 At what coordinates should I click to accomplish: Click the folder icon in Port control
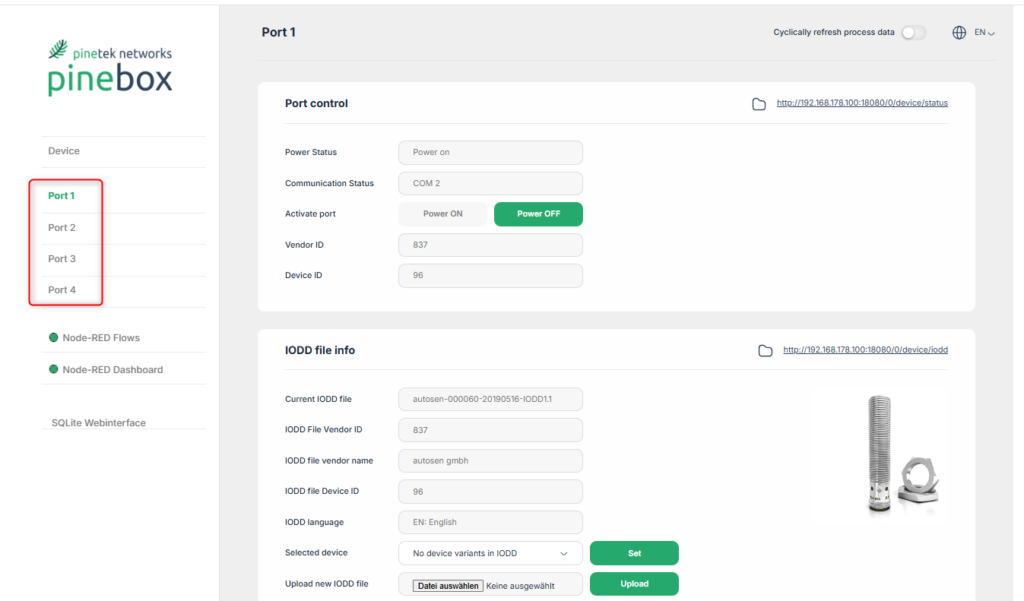(759, 104)
